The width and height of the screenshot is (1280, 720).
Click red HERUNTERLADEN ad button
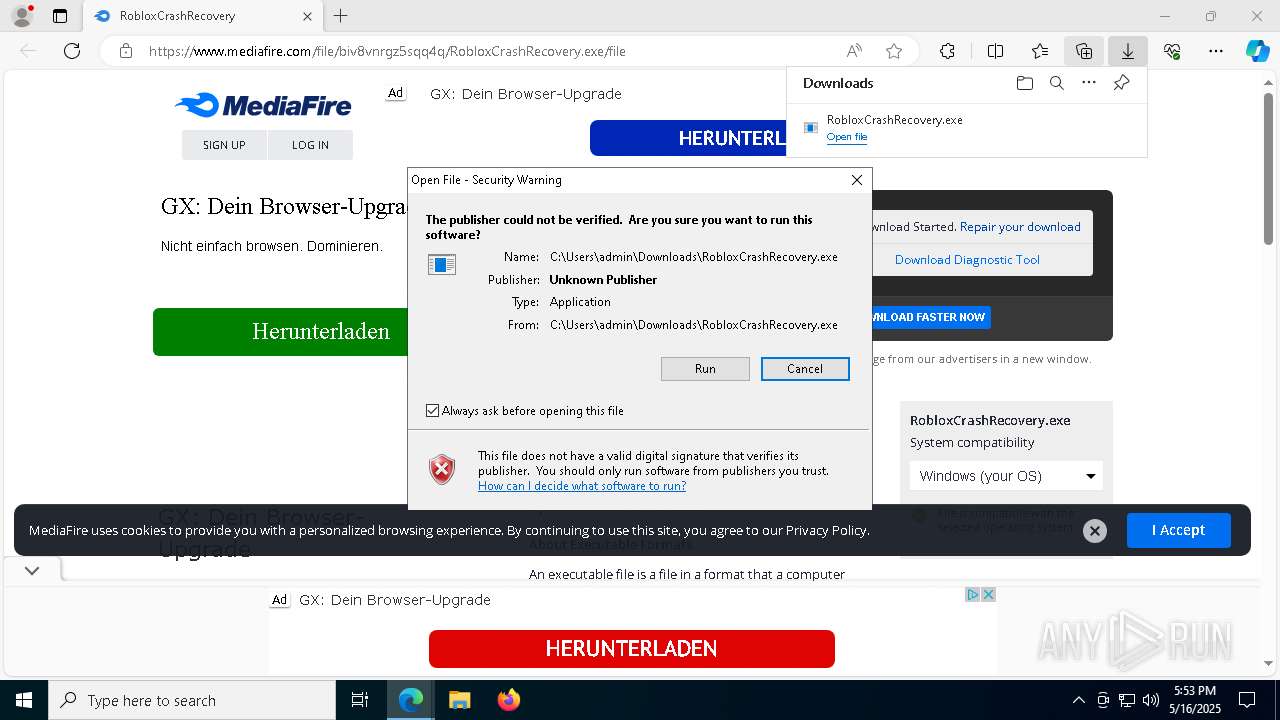point(631,649)
